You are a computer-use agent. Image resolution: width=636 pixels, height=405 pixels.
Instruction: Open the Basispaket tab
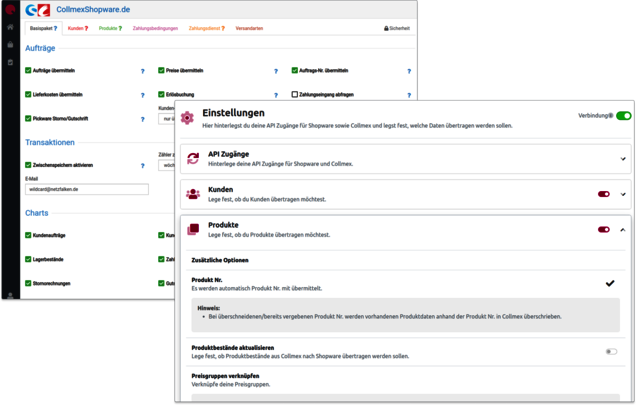tap(43, 28)
